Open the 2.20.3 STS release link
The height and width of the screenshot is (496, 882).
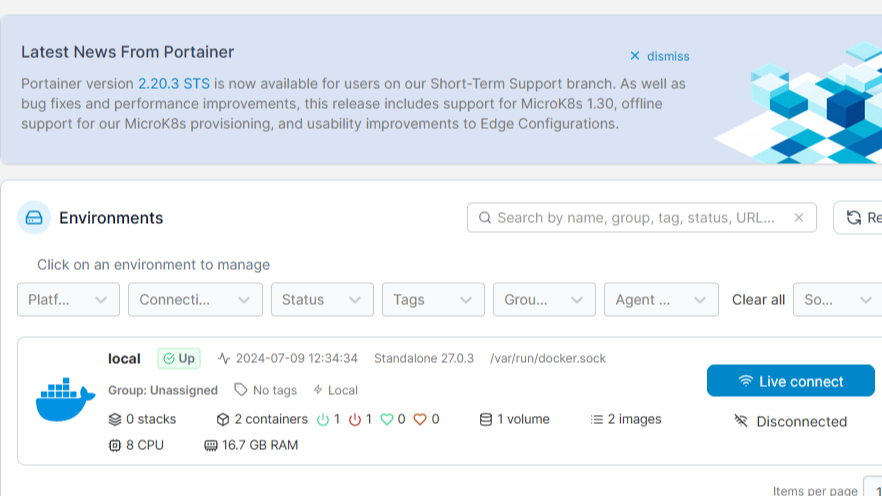[174, 84]
